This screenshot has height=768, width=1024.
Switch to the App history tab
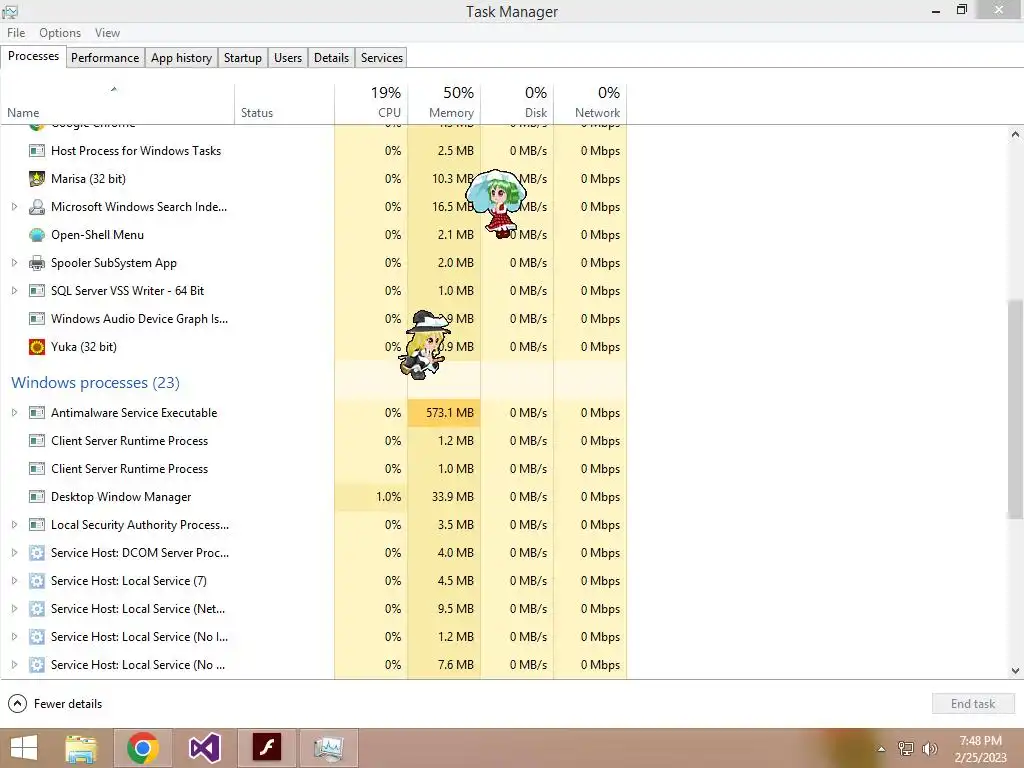coord(182,57)
